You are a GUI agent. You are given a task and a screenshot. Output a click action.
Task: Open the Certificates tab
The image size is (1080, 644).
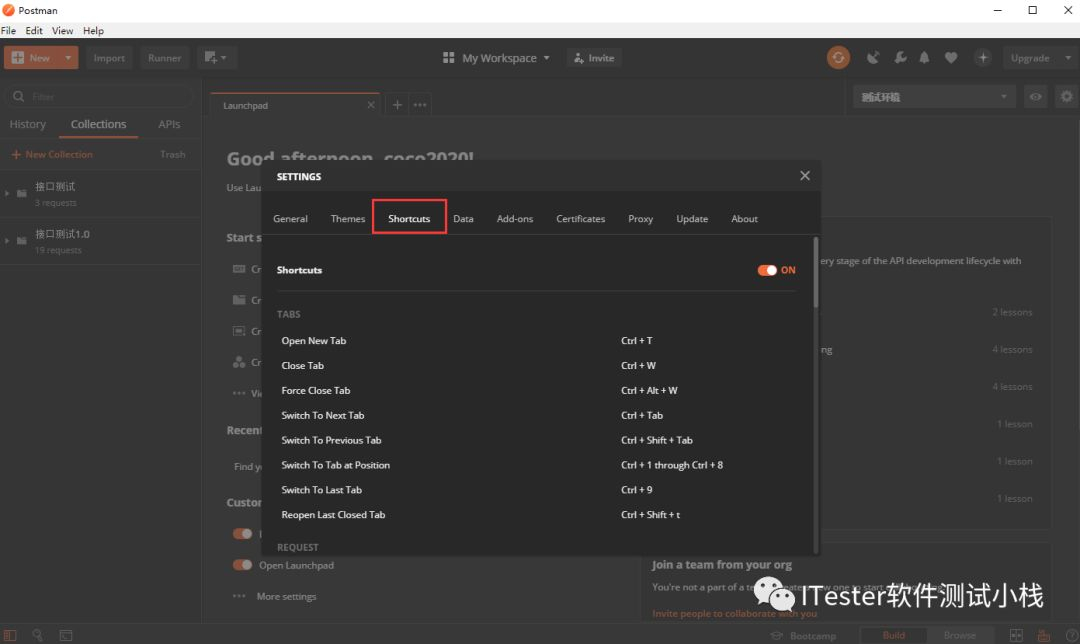pyautogui.click(x=581, y=218)
